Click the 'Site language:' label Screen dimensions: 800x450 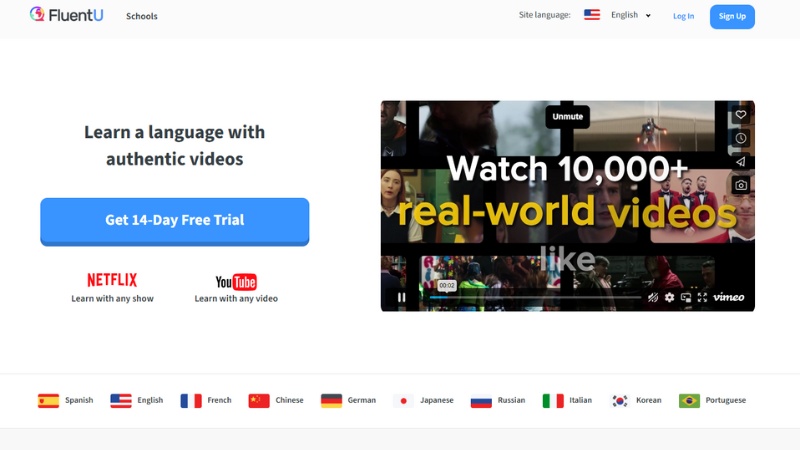544,15
